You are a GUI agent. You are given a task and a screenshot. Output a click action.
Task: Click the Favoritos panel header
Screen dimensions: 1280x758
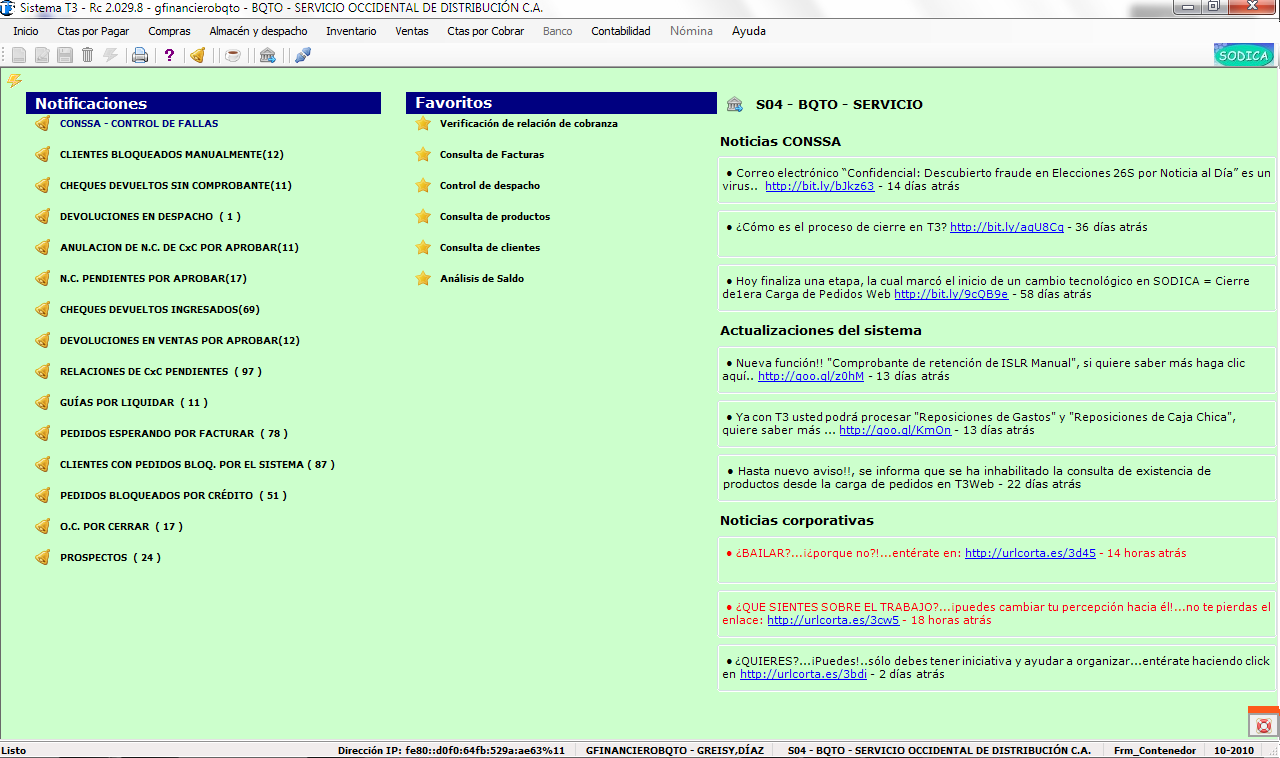tap(562, 103)
